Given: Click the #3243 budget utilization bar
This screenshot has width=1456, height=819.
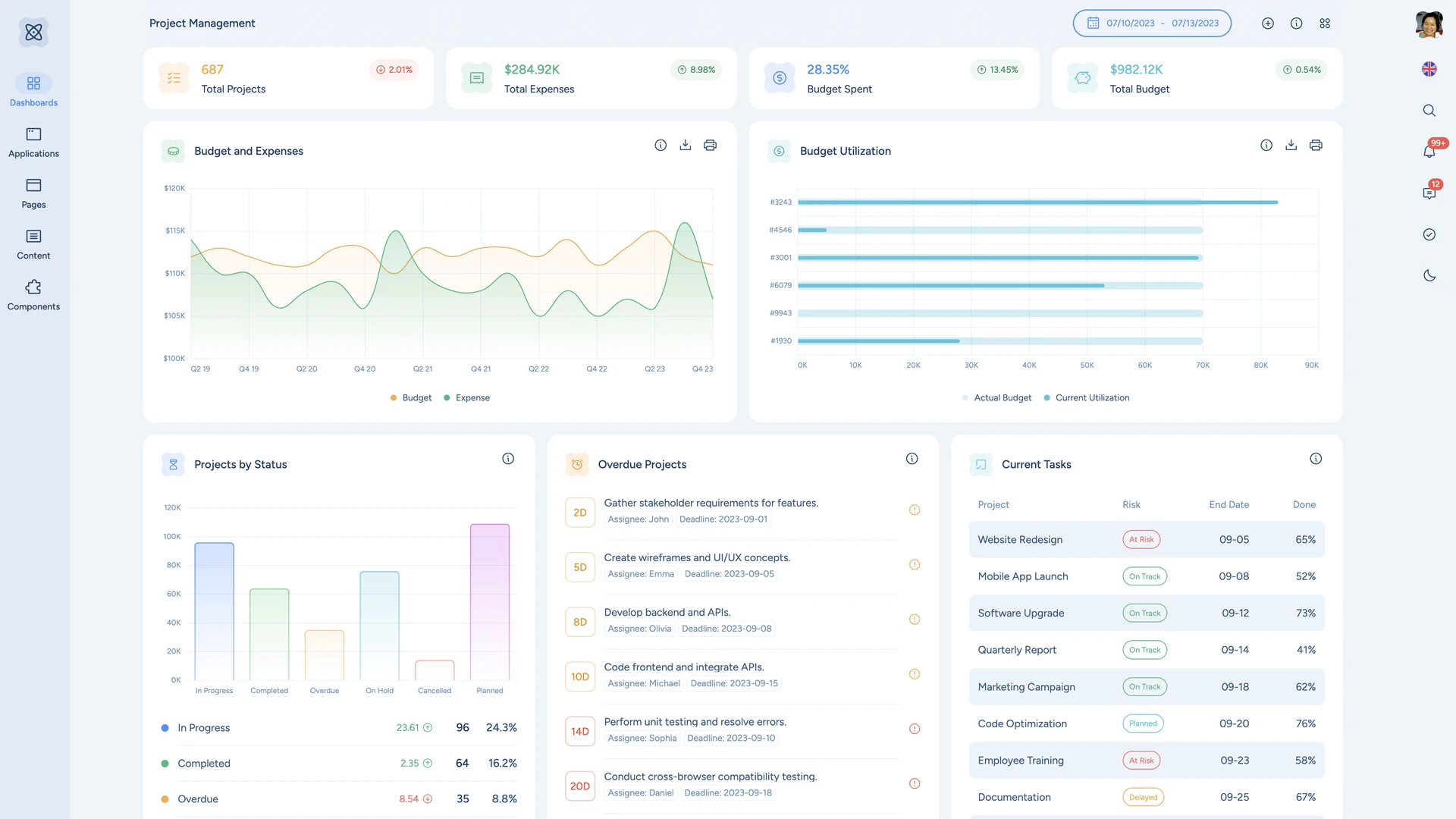Looking at the screenshot, I should pyautogui.click(x=1038, y=202).
